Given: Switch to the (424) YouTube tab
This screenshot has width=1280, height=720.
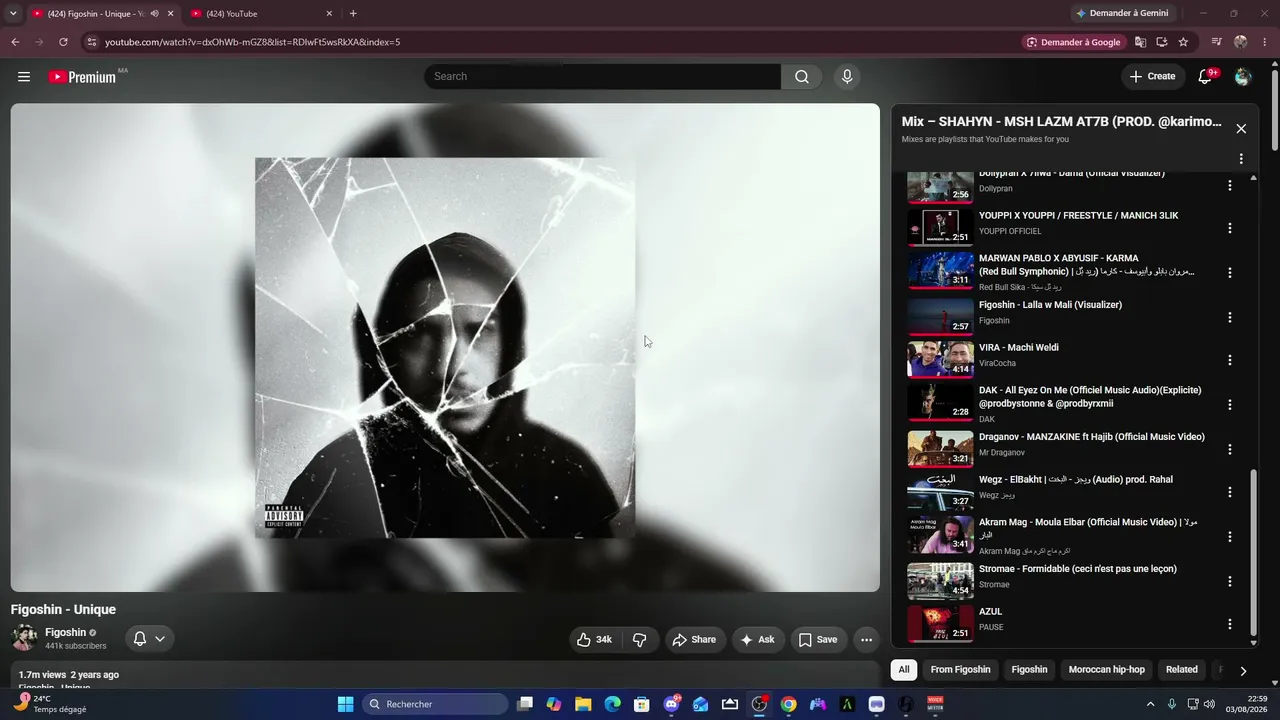Looking at the screenshot, I should 262,14.
